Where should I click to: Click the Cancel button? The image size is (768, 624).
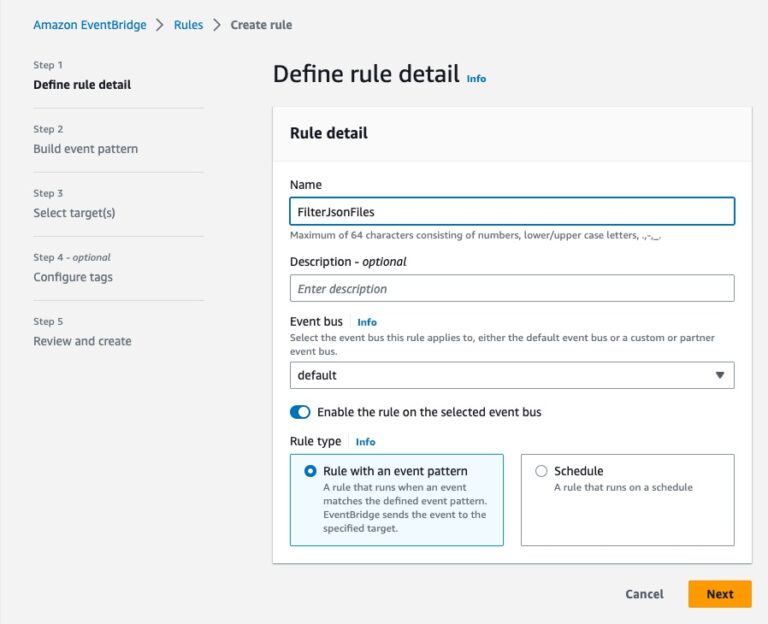[x=644, y=594]
